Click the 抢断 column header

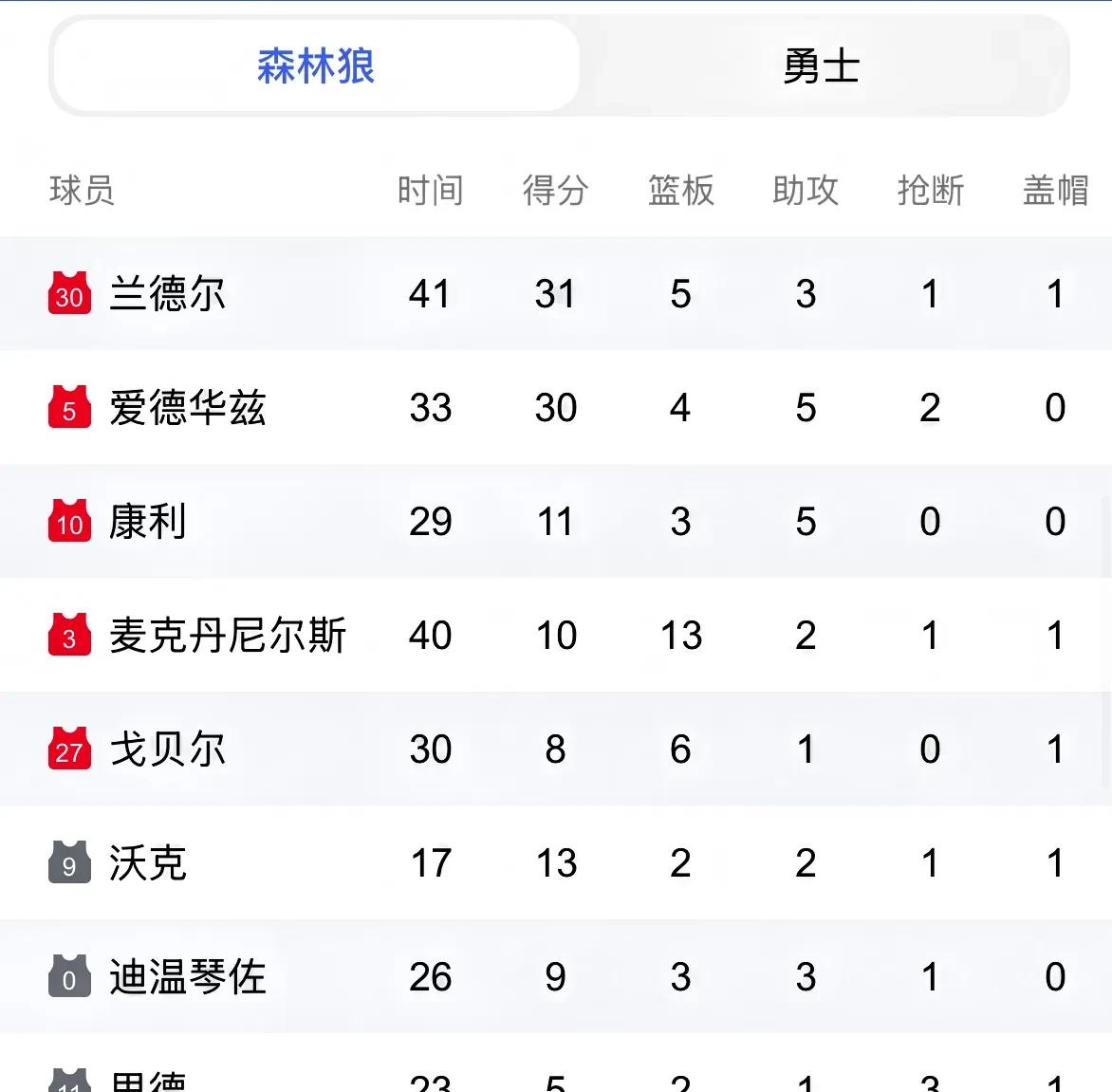pyautogui.click(x=931, y=191)
